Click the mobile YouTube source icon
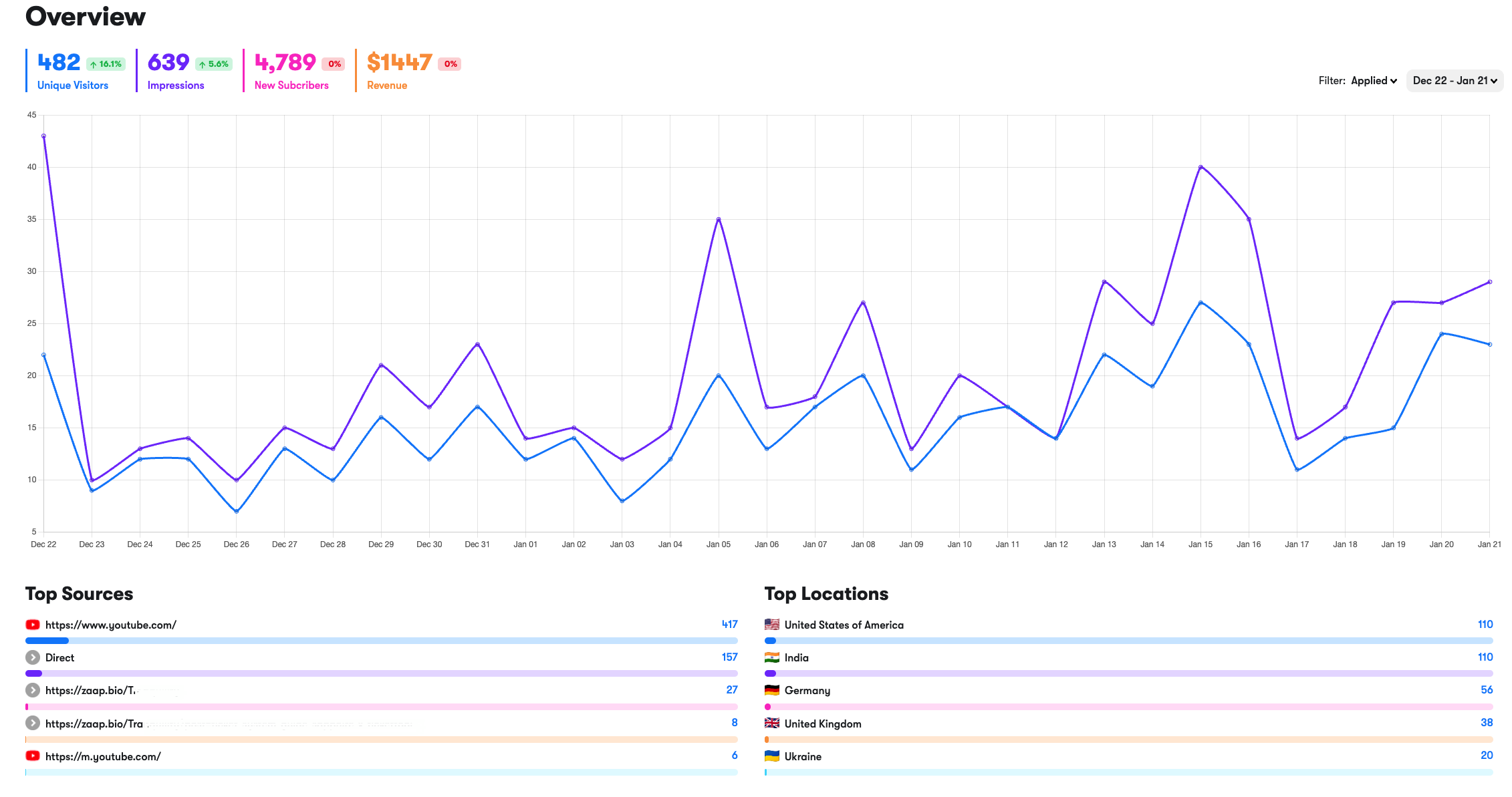Image resolution: width=1512 pixels, height=797 pixels. point(32,756)
